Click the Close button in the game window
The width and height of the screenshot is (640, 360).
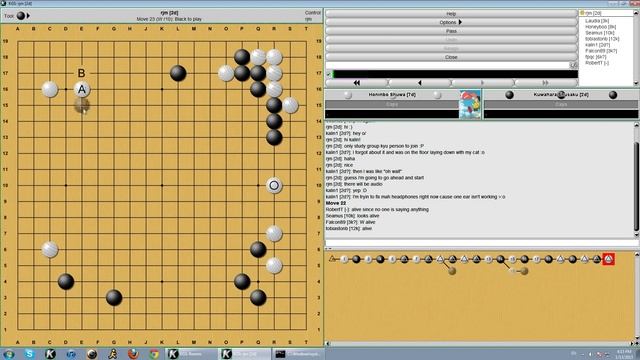click(x=451, y=57)
